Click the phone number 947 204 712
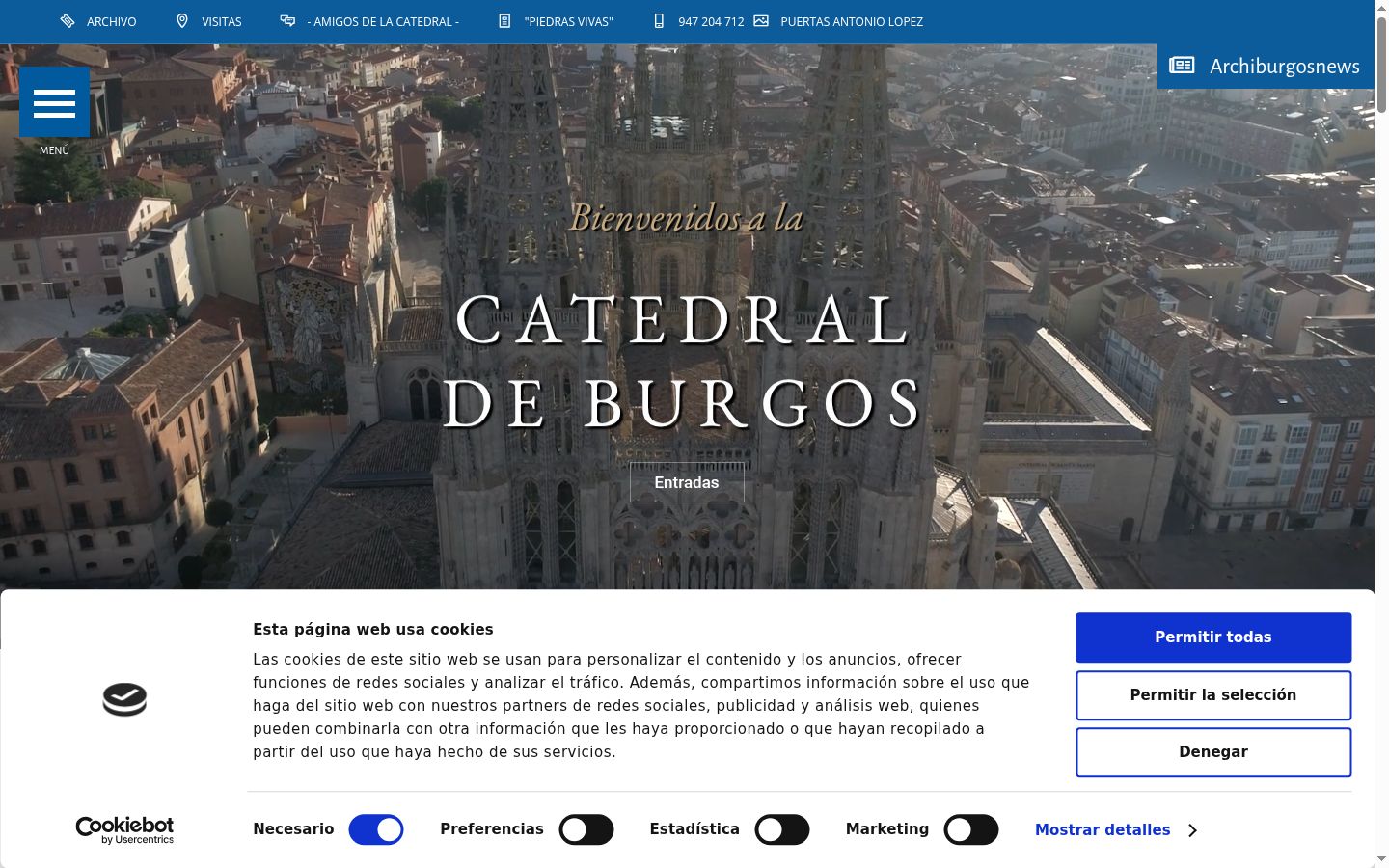This screenshot has width=1389, height=868. (x=711, y=21)
